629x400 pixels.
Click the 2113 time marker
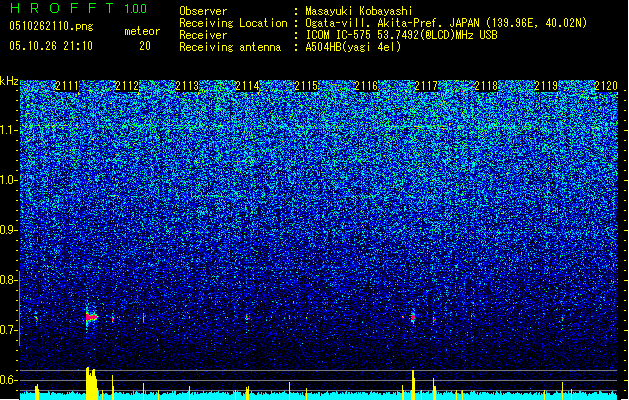point(187,86)
